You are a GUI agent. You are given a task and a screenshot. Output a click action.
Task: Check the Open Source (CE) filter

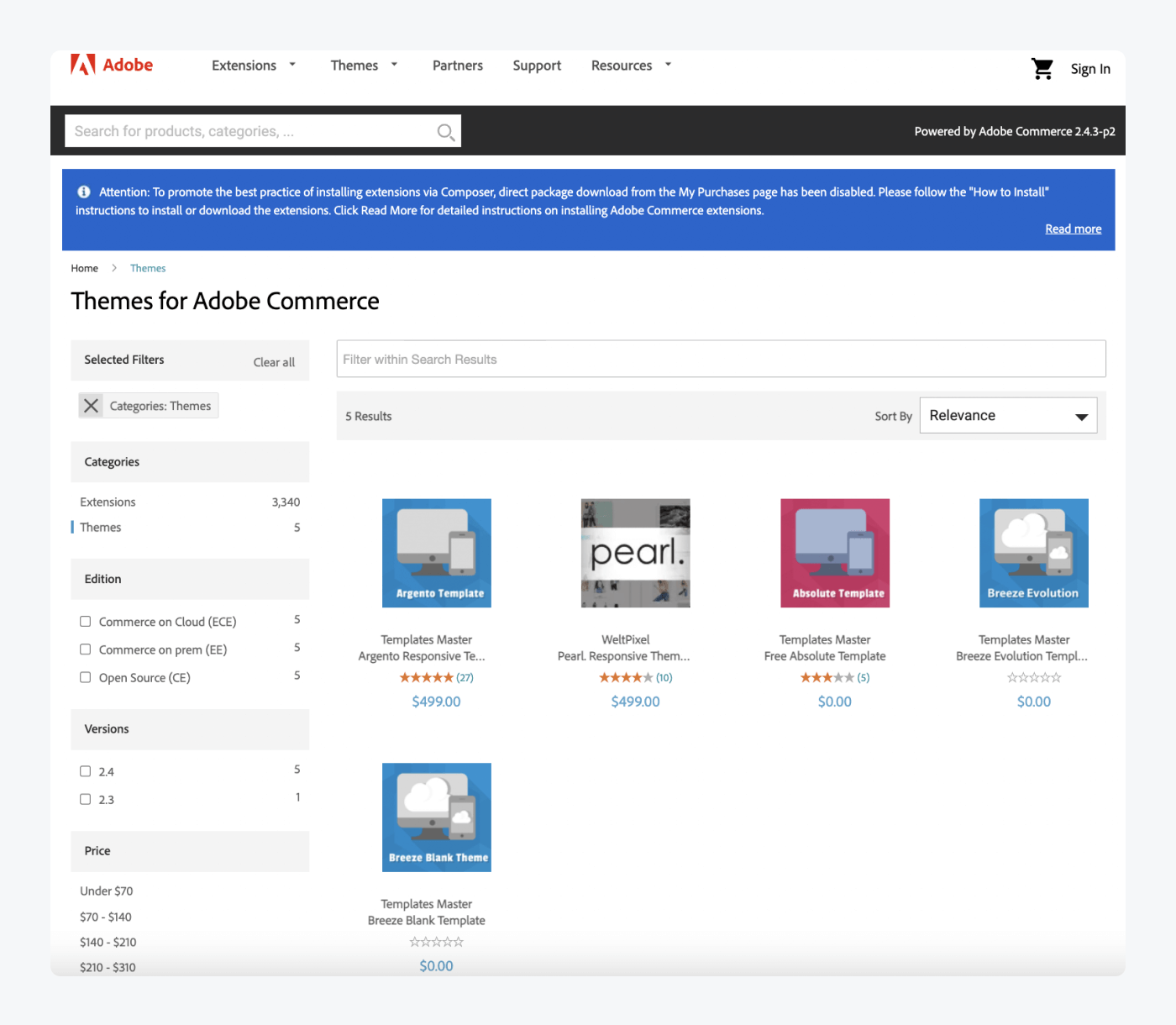click(85, 677)
